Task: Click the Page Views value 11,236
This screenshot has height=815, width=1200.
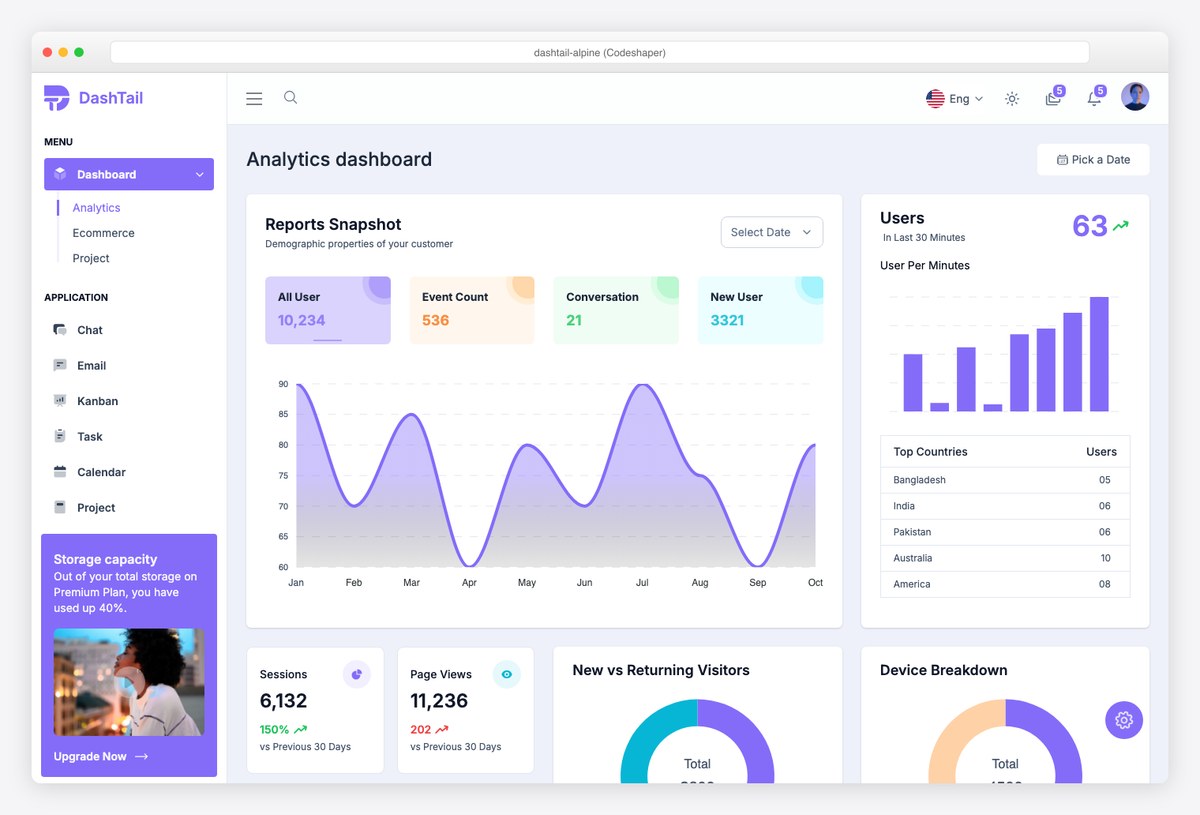Action: (x=439, y=701)
